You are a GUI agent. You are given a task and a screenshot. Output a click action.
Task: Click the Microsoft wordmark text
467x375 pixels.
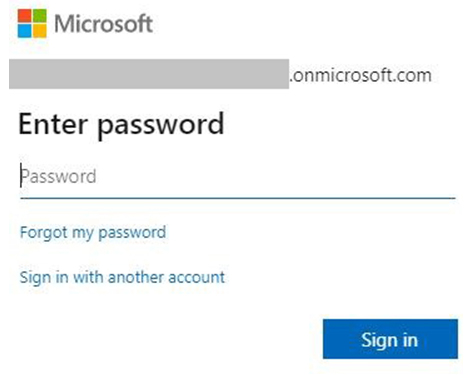tap(103, 24)
